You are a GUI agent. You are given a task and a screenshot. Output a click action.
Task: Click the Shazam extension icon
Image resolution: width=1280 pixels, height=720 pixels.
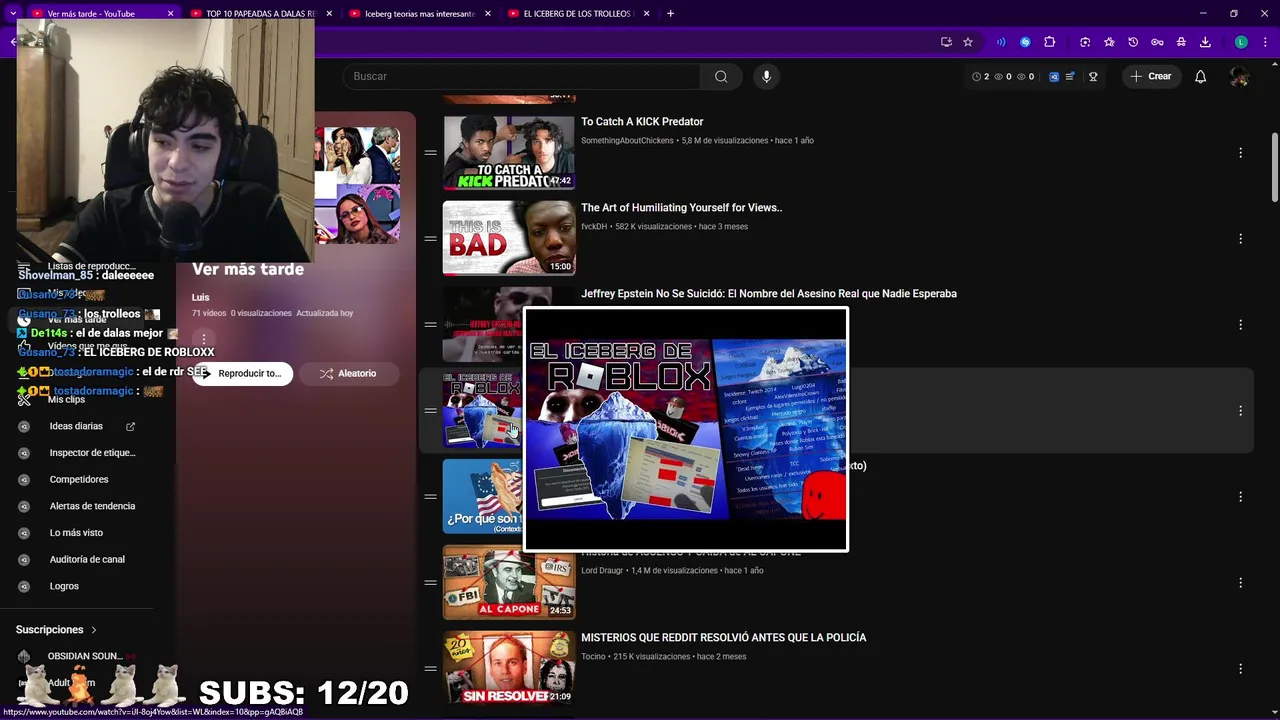click(x=1025, y=42)
